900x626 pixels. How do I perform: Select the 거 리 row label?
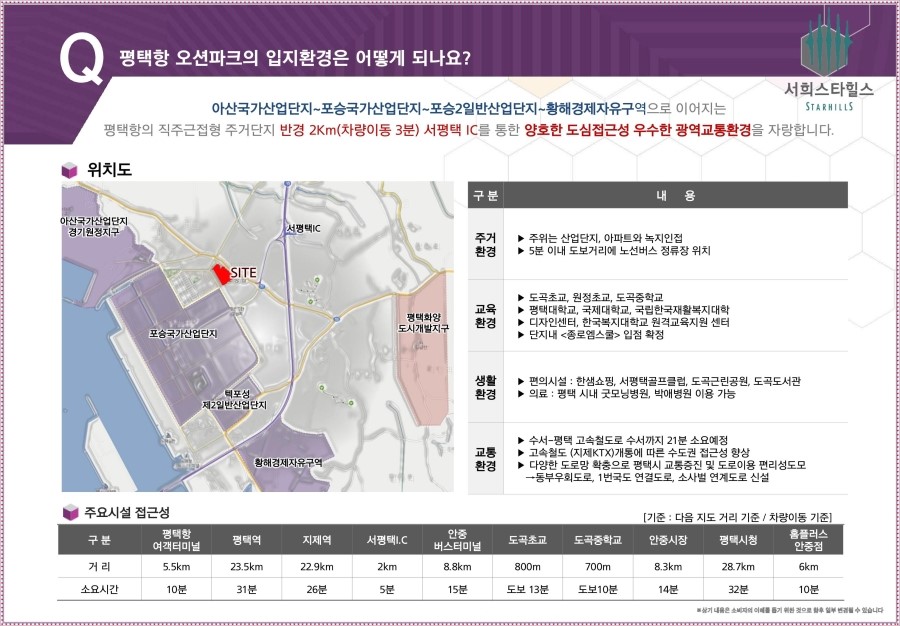[99, 567]
